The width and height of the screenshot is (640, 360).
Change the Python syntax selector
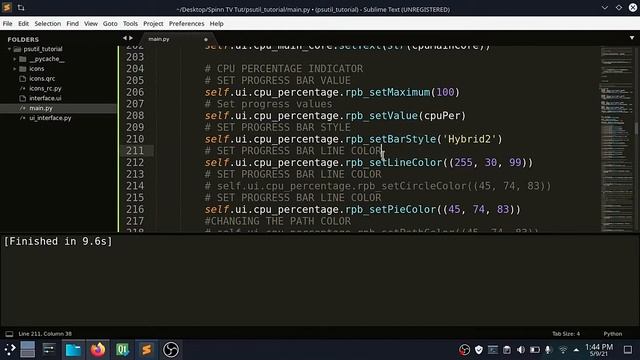[x=613, y=334]
